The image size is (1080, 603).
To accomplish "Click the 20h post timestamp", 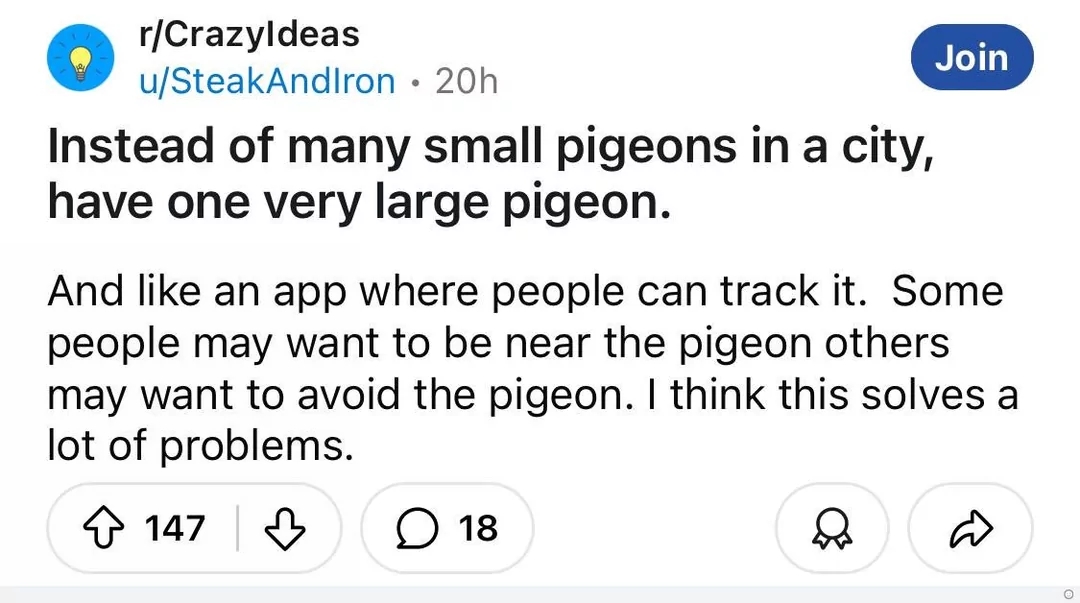I will click(x=466, y=81).
